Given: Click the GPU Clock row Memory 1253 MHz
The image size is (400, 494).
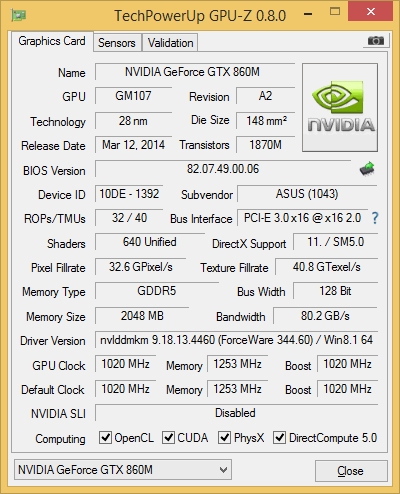Looking at the screenshot, I should click(x=237, y=364).
